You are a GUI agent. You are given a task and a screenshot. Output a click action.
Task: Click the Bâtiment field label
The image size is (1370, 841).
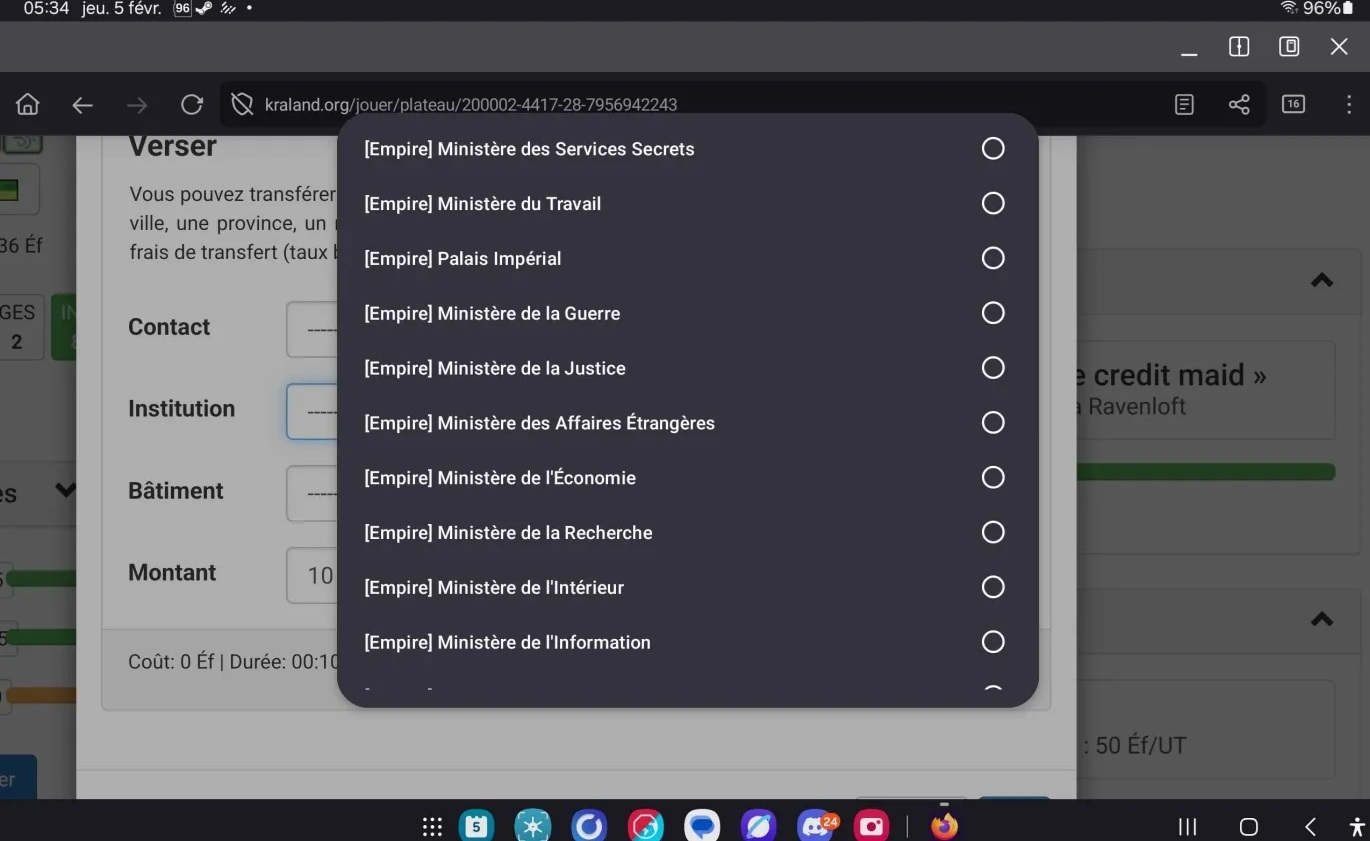click(x=176, y=491)
